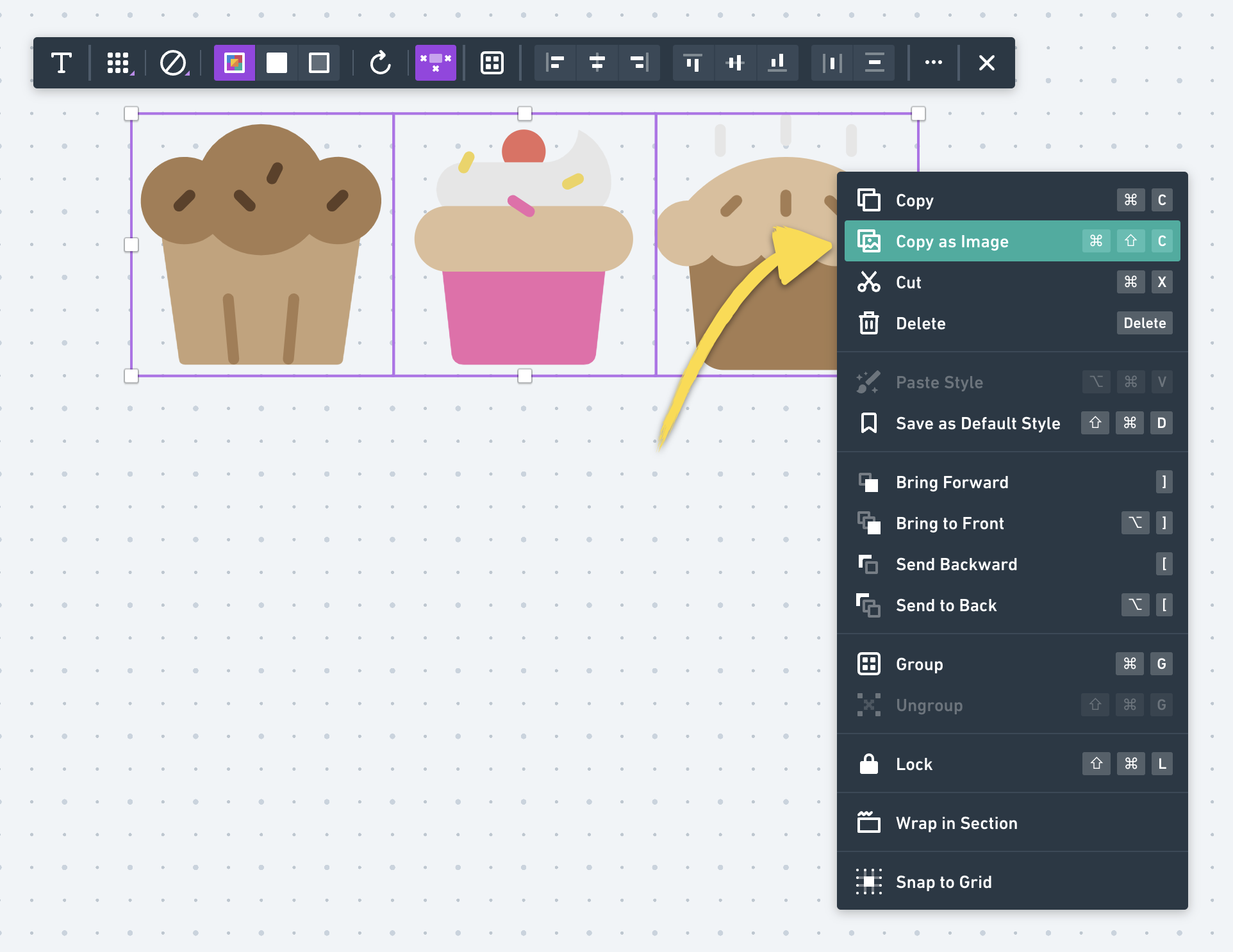
Task: Align selected objects to bottom
Action: click(x=777, y=63)
